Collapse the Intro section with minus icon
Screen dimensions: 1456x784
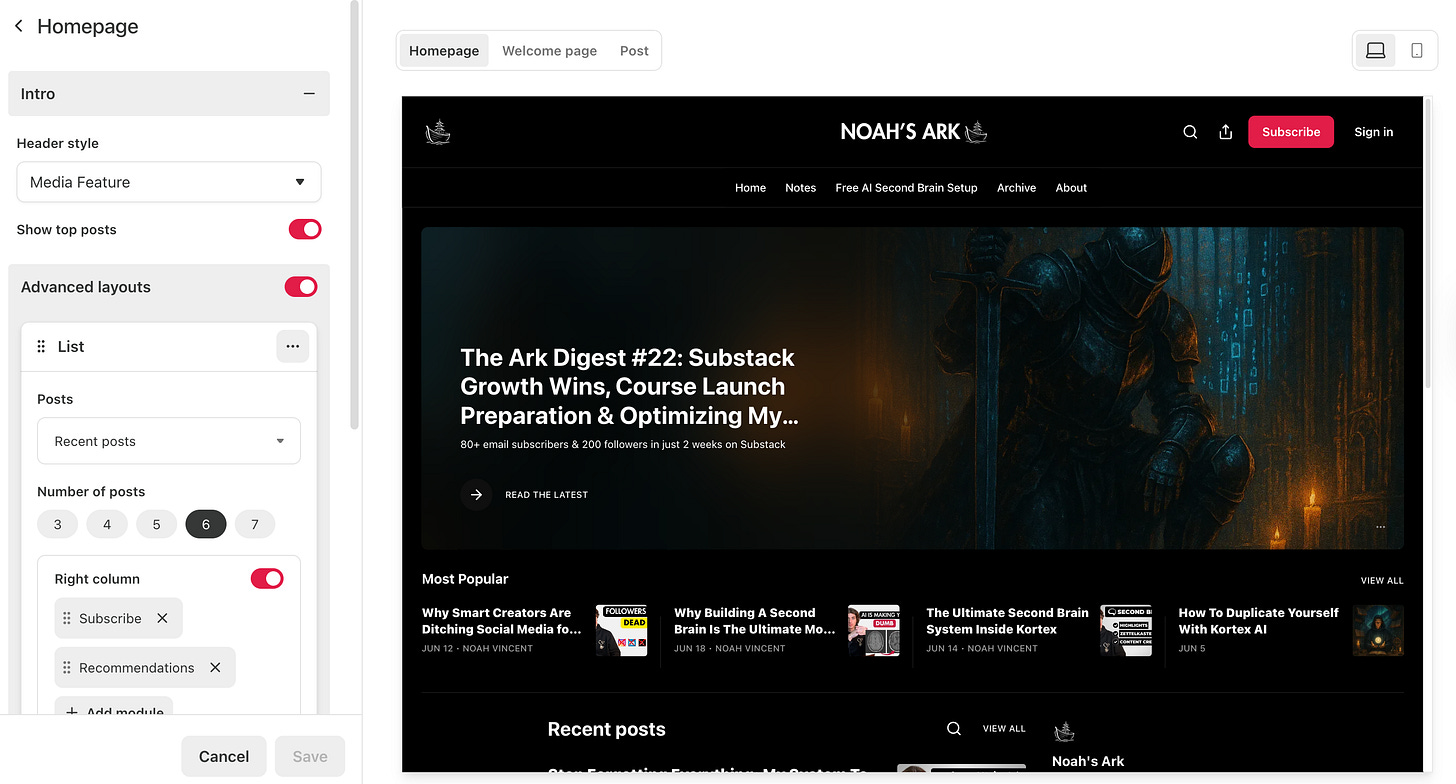tap(309, 93)
